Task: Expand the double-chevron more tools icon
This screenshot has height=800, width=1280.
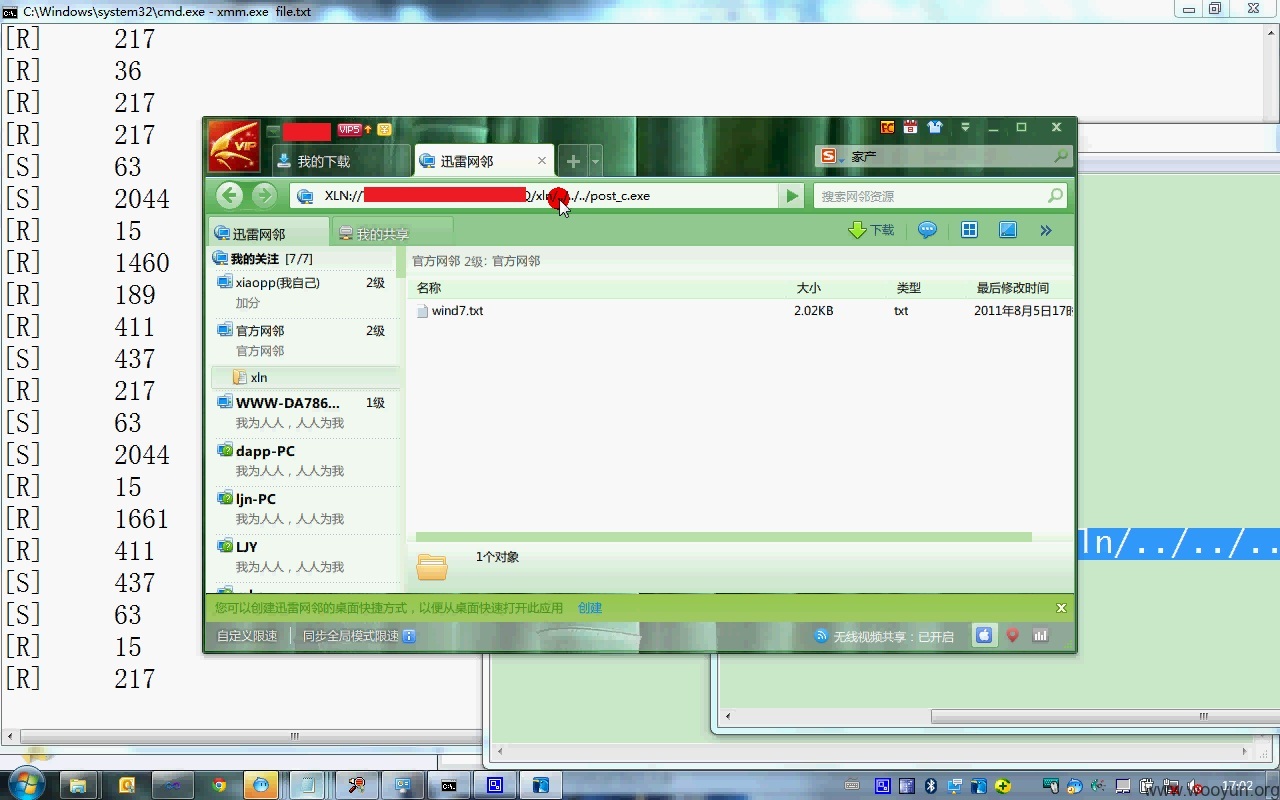Action: coord(1046,230)
